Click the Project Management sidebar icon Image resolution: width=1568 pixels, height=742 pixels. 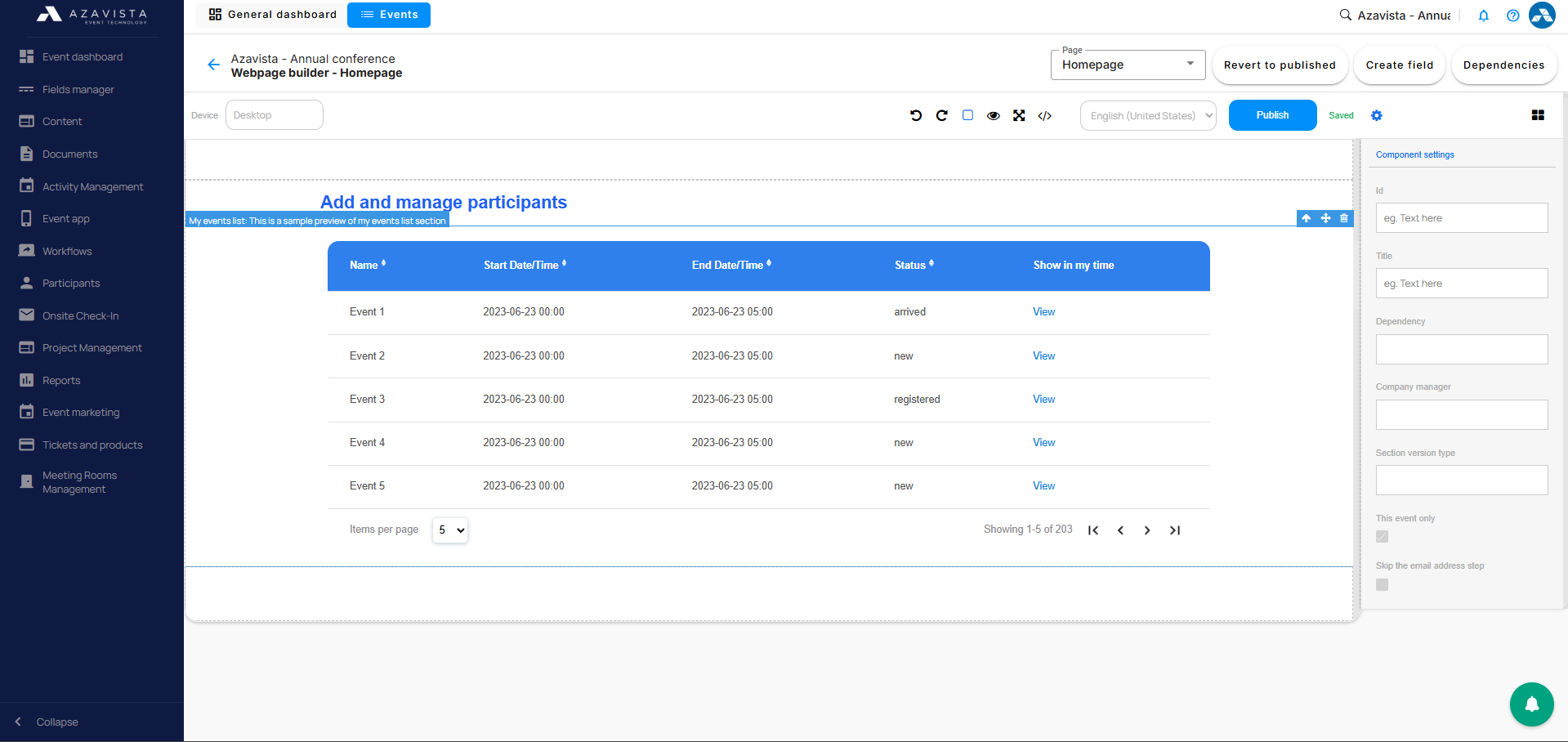click(27, 347)
